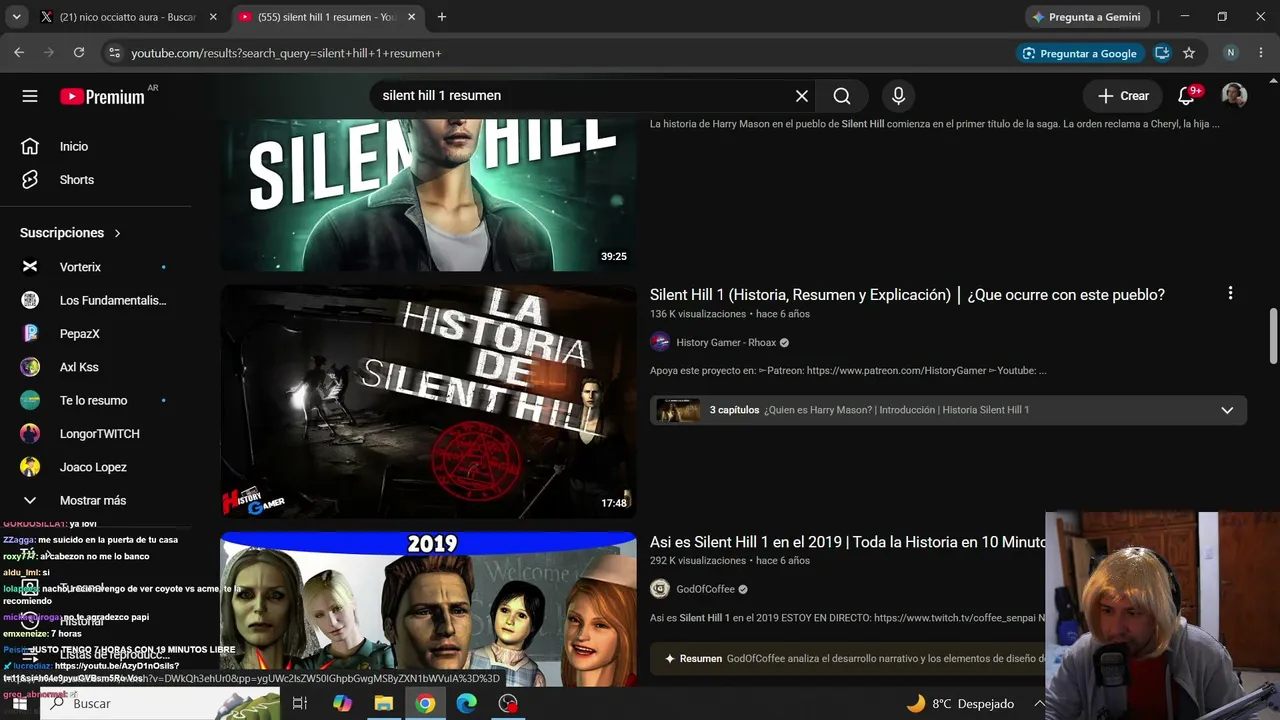The height and width of the screenshot is (720, 1280).
Task: Bookmark this page with the star
Action: tap(1189, 53)
